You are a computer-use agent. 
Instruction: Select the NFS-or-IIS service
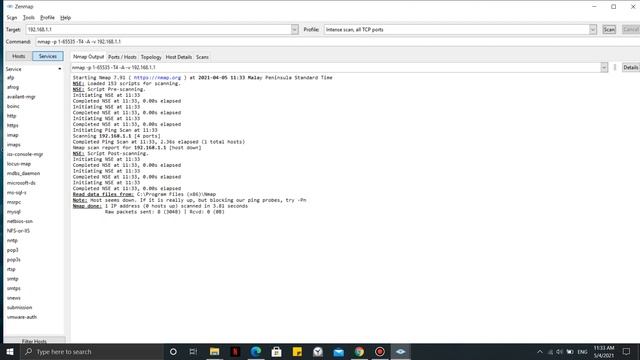coord(18,231)
